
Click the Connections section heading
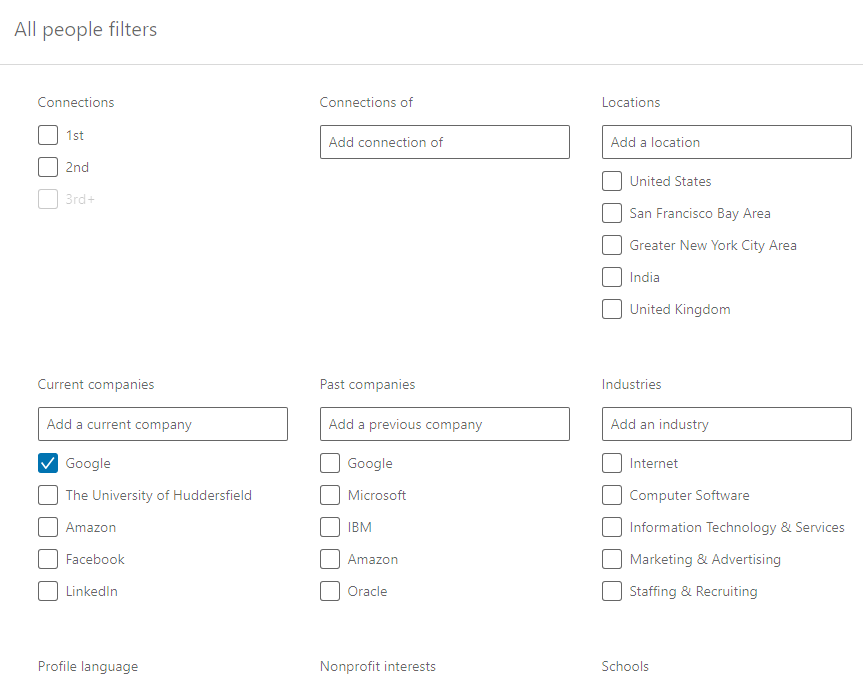coord(76,102)
